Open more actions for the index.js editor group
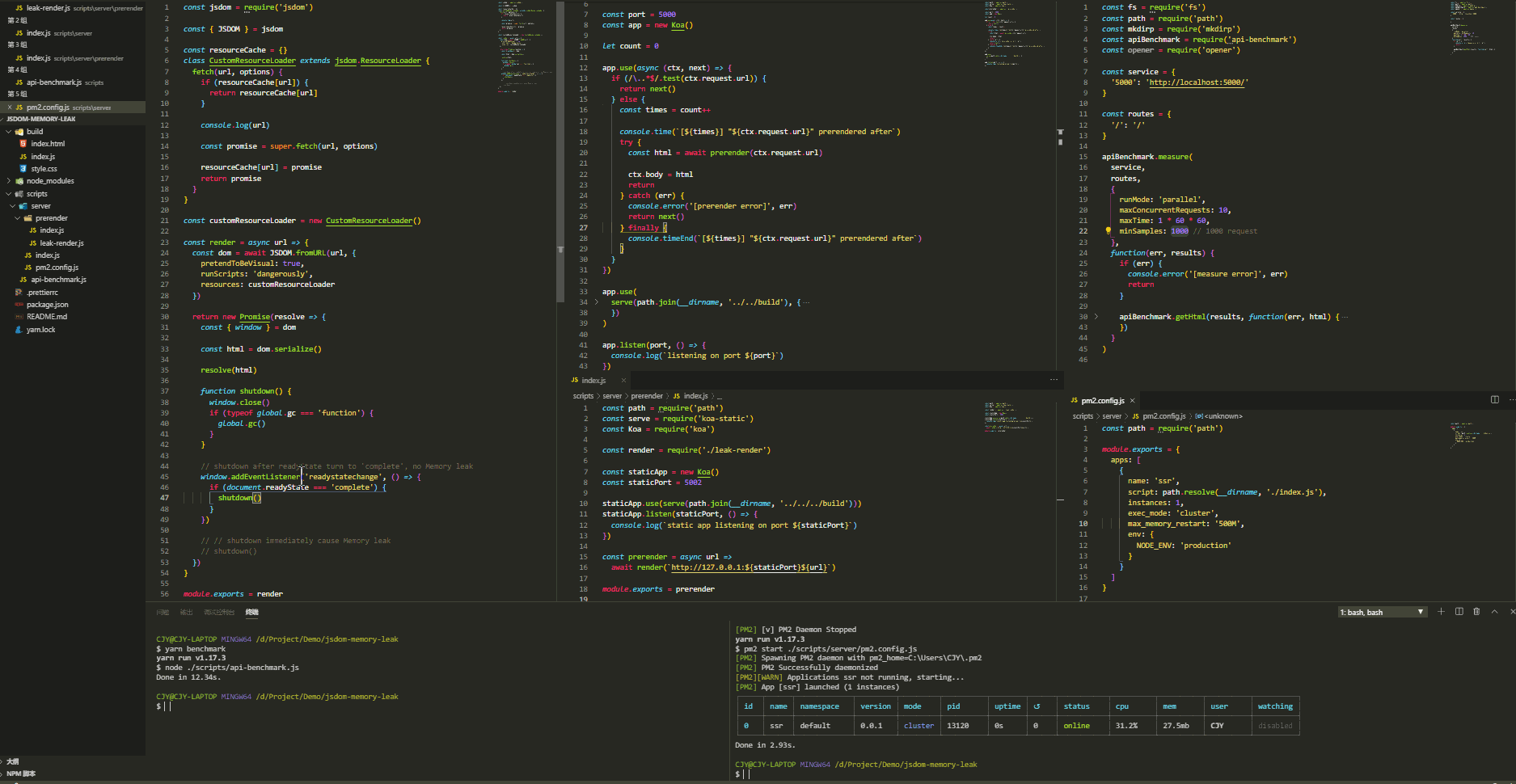 tap(1054, 380)
